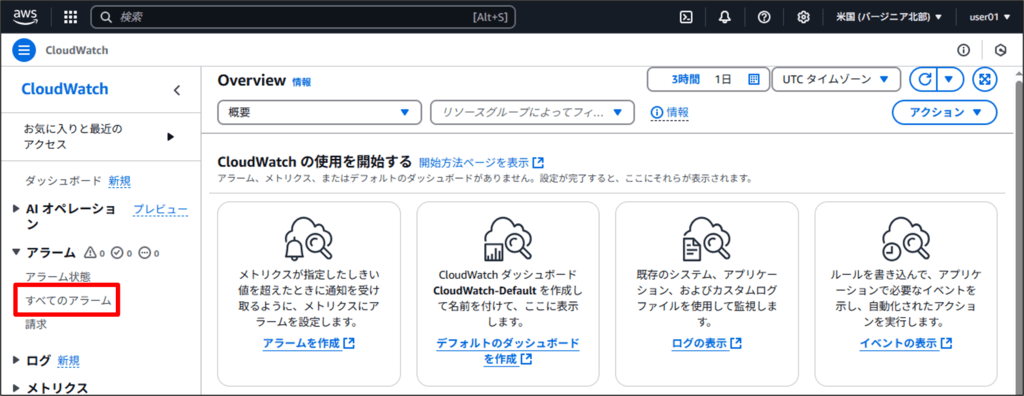Open the 概要 dropdown
Viewport: 1024px width, 396px height.
pyautogui.click(x=320, y=112)
